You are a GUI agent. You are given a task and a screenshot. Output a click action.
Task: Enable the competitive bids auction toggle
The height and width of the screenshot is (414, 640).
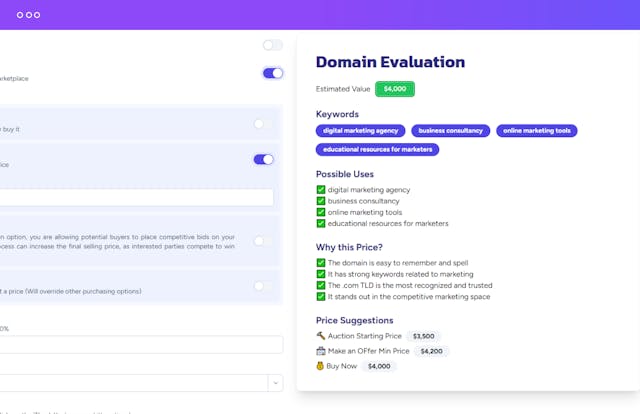[x=263, y=241]
